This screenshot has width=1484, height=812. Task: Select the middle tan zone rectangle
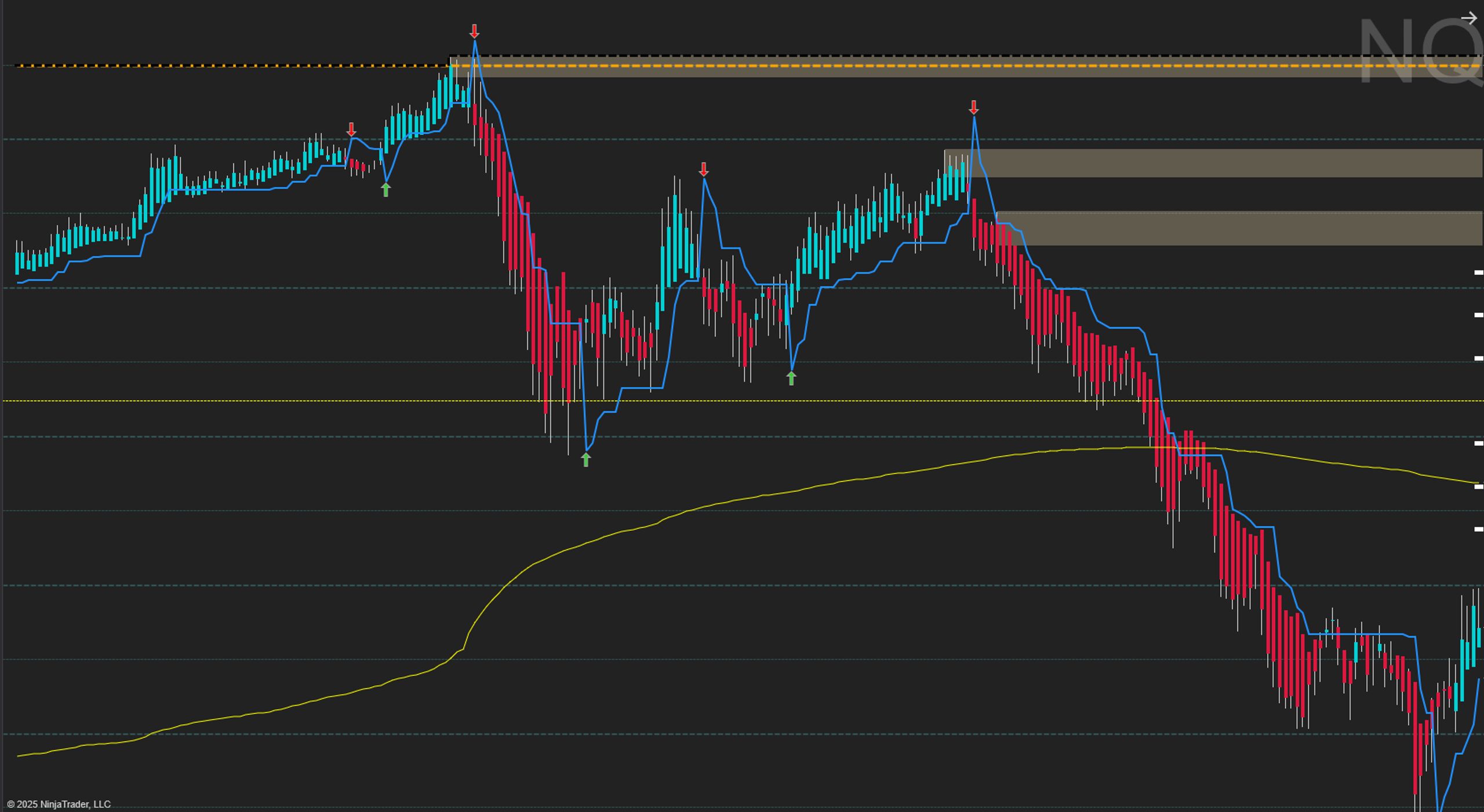tap(1213, 163)
